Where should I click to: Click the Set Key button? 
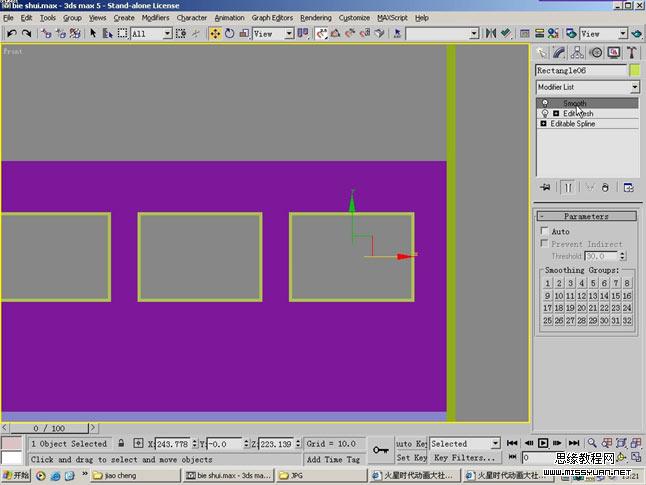[411, 457]
